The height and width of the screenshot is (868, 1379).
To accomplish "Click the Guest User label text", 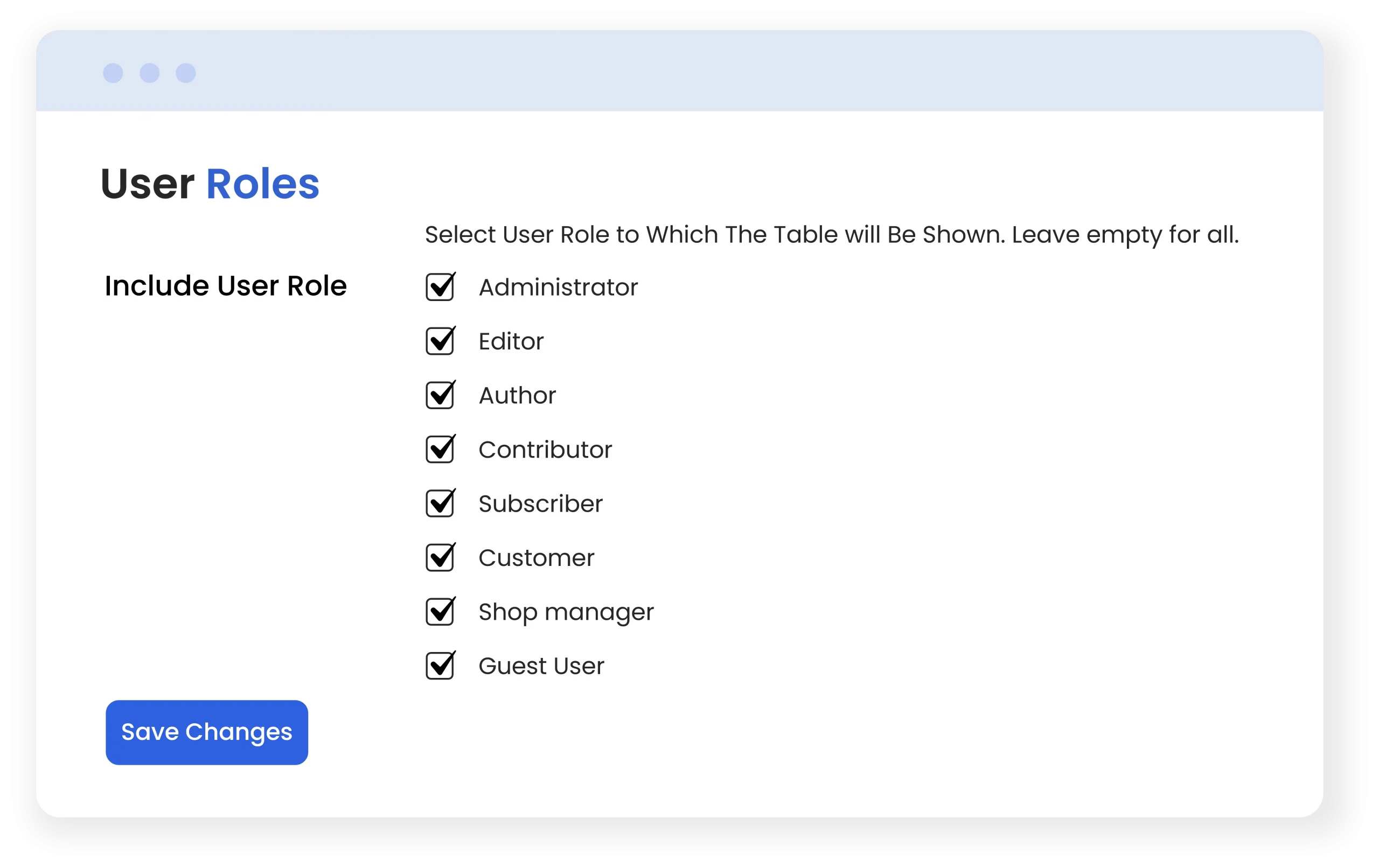I will click(541, 667).
